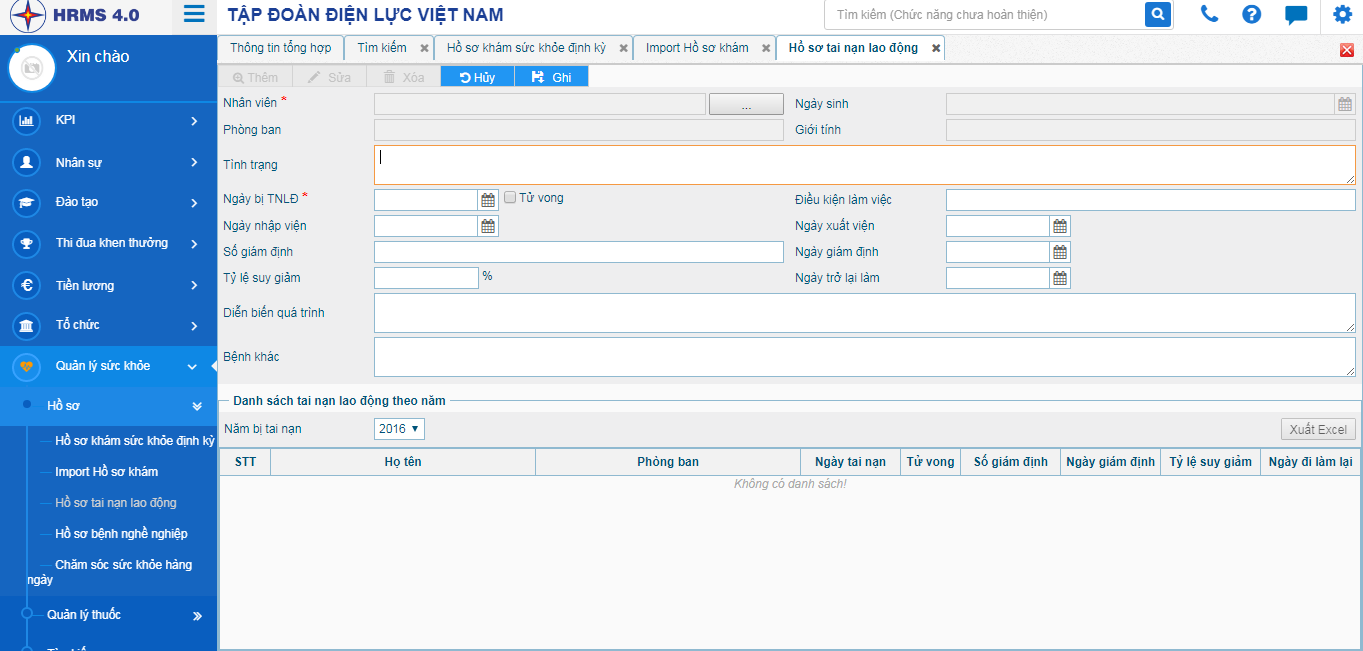Expand the Quản lý thuốc submenu
The image size is (1363, 651).
[x=197, y=616]
